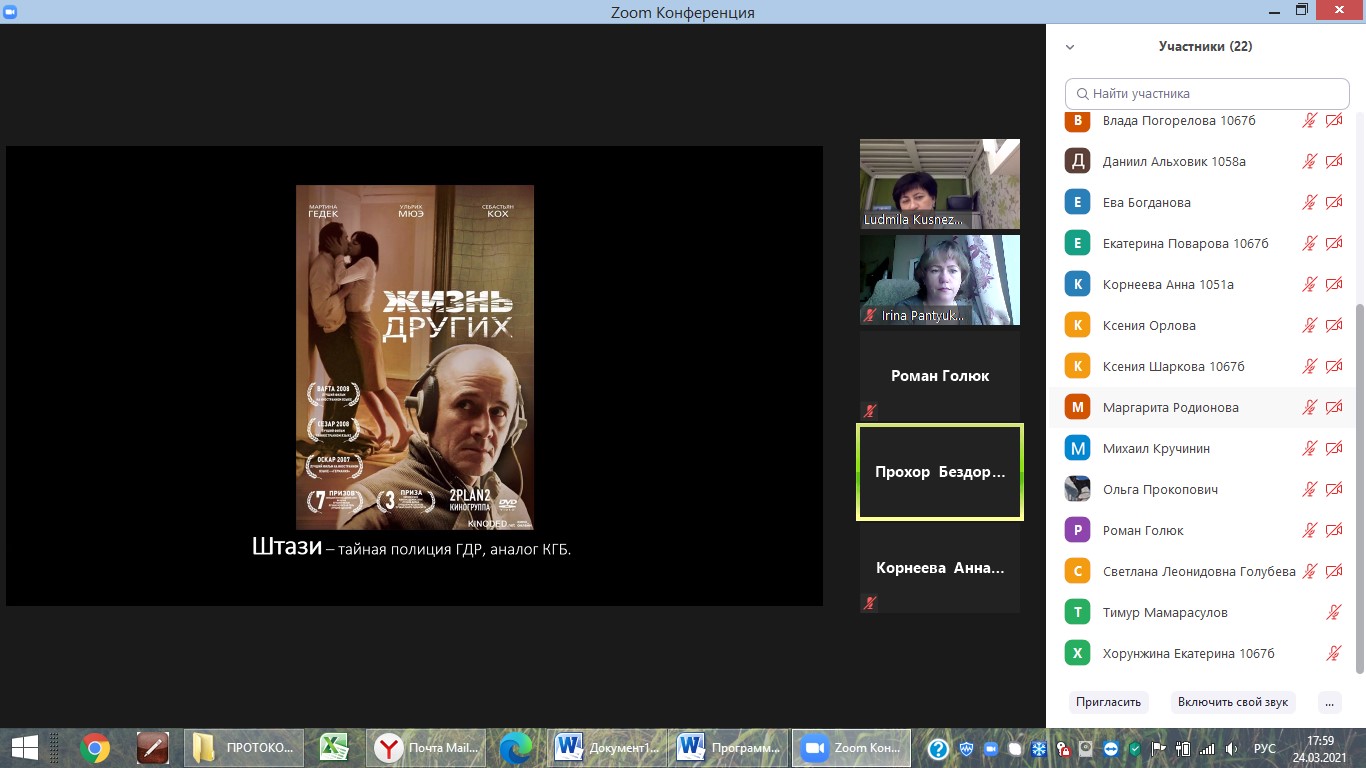The width and height of the screenshot is (1366, 768).
Task: Click the purple Р avatar of Роман Голюк
Action: coord(1077,530)
